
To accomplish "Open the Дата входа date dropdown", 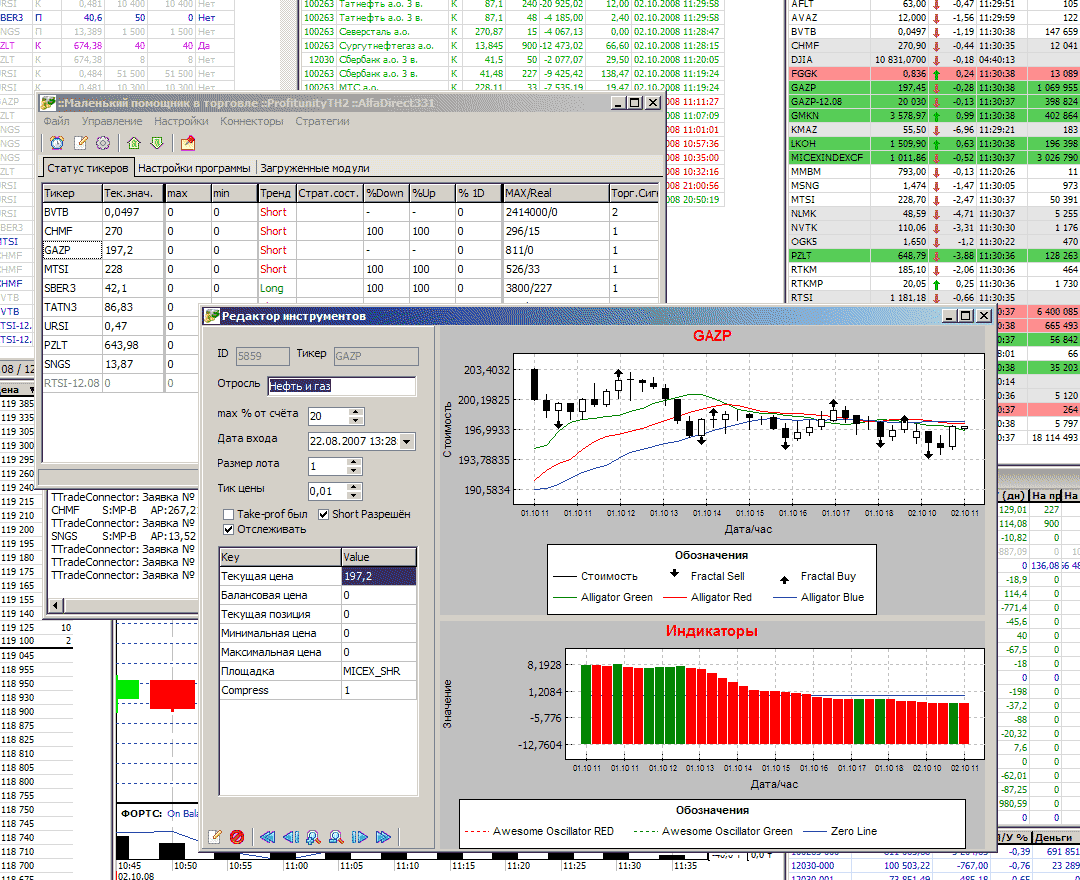I will 406,441.
